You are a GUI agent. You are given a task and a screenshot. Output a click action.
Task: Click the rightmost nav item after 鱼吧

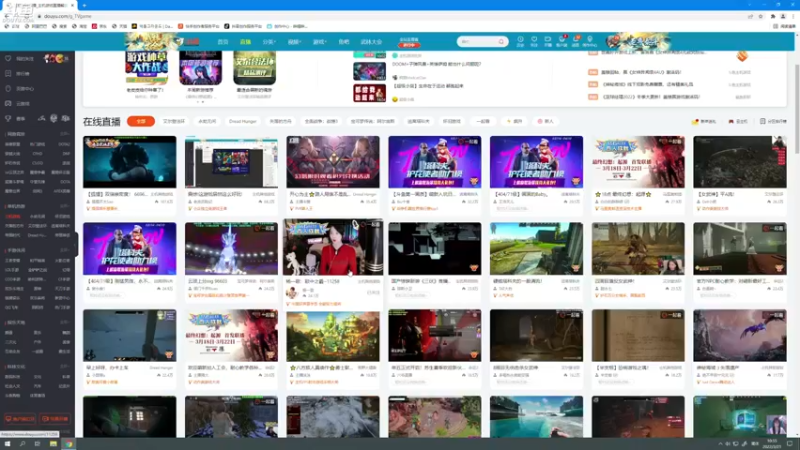[x=371, y=42]
